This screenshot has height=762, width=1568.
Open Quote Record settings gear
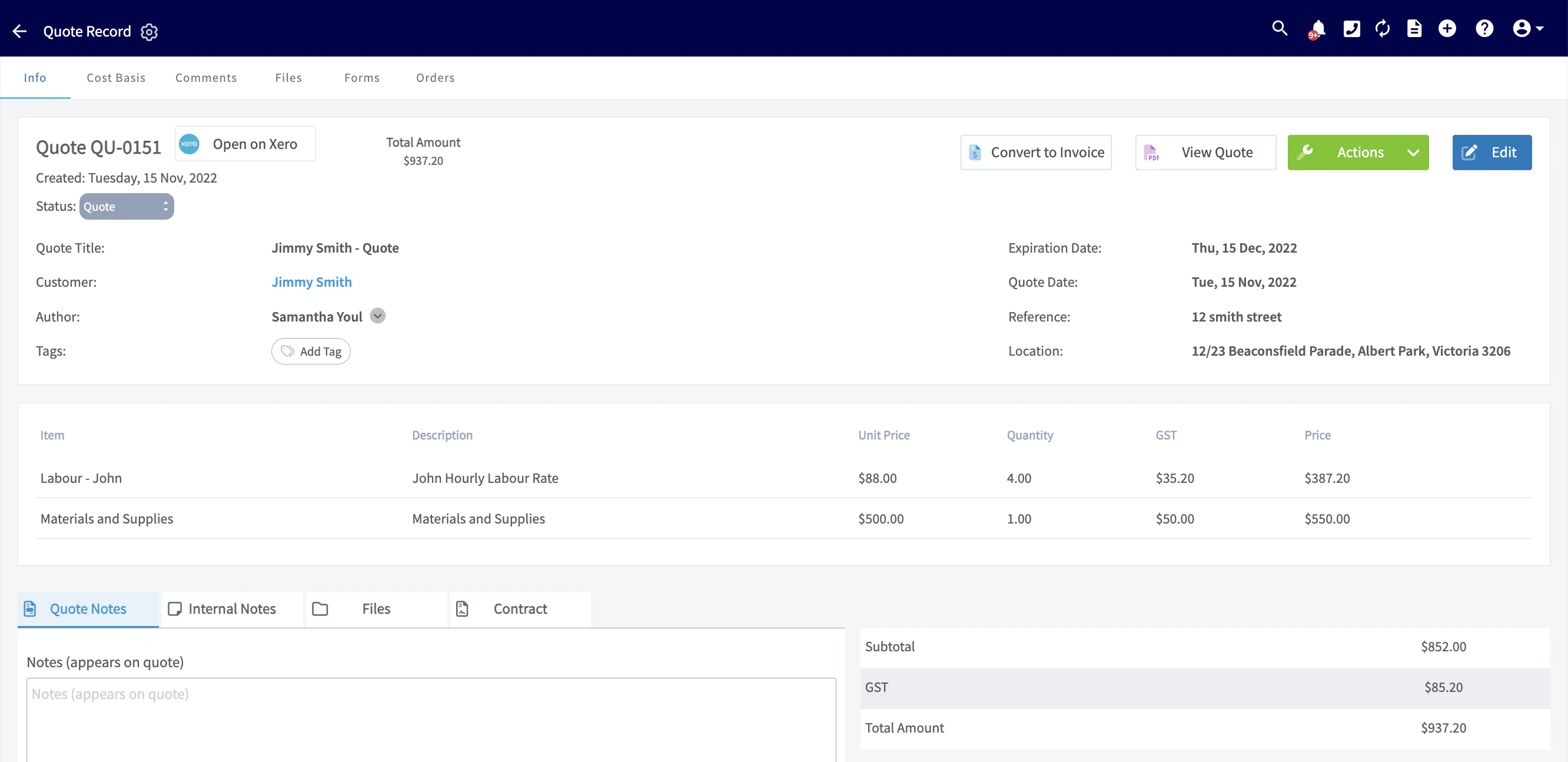pyautogui.click(x=149, y=32)
